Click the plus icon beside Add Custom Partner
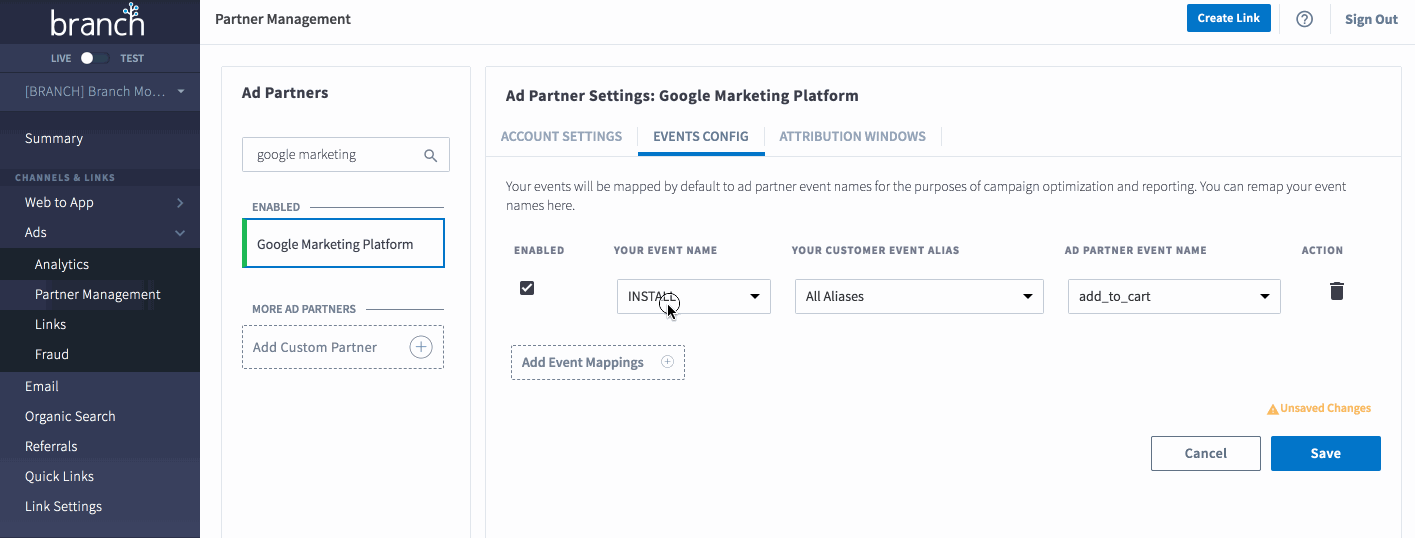This screenshot has width=1415, height=538. (421, 347)
